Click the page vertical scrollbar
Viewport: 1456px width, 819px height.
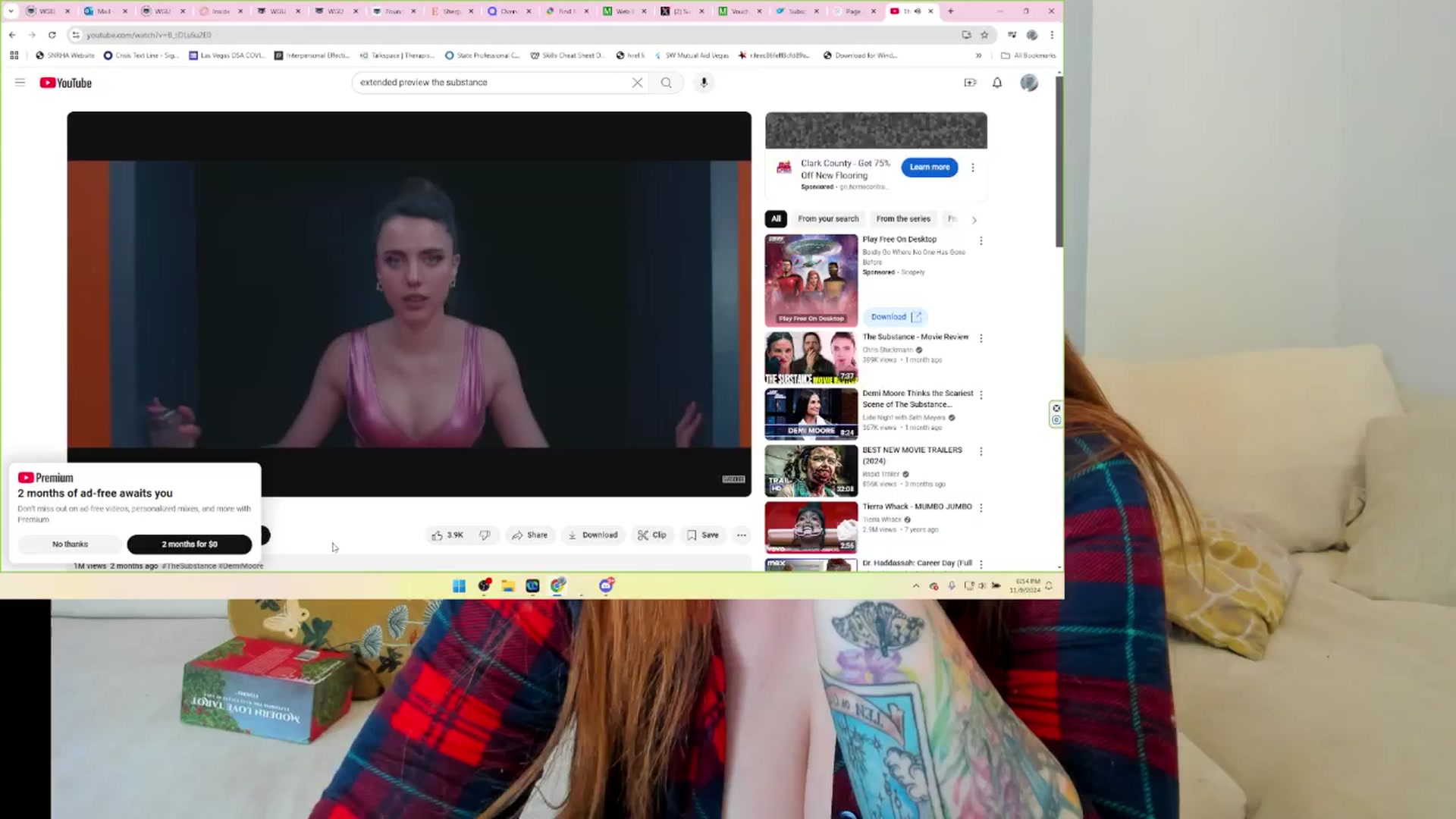tap(1059, 161)
